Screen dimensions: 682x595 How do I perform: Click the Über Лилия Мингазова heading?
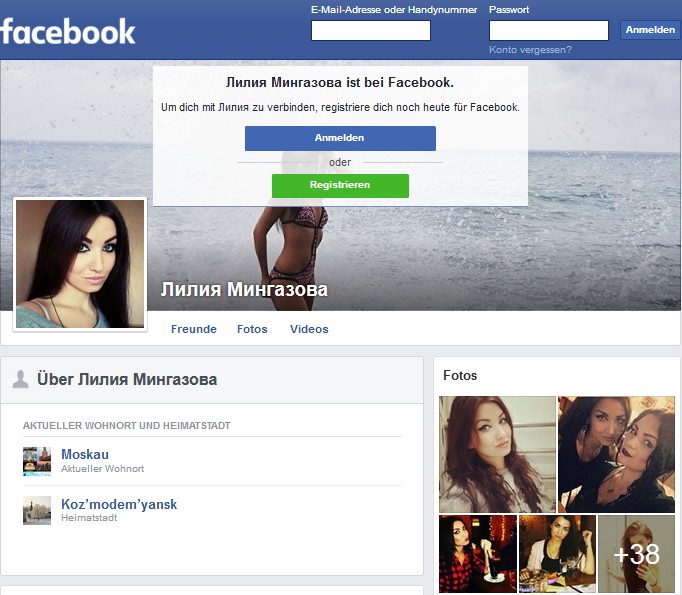127,379
